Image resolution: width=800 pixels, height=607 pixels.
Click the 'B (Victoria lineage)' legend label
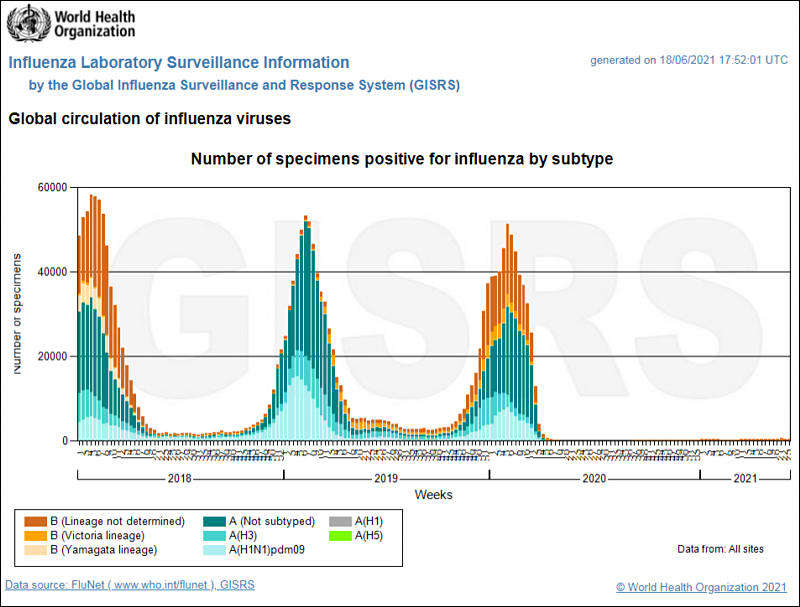97,536
